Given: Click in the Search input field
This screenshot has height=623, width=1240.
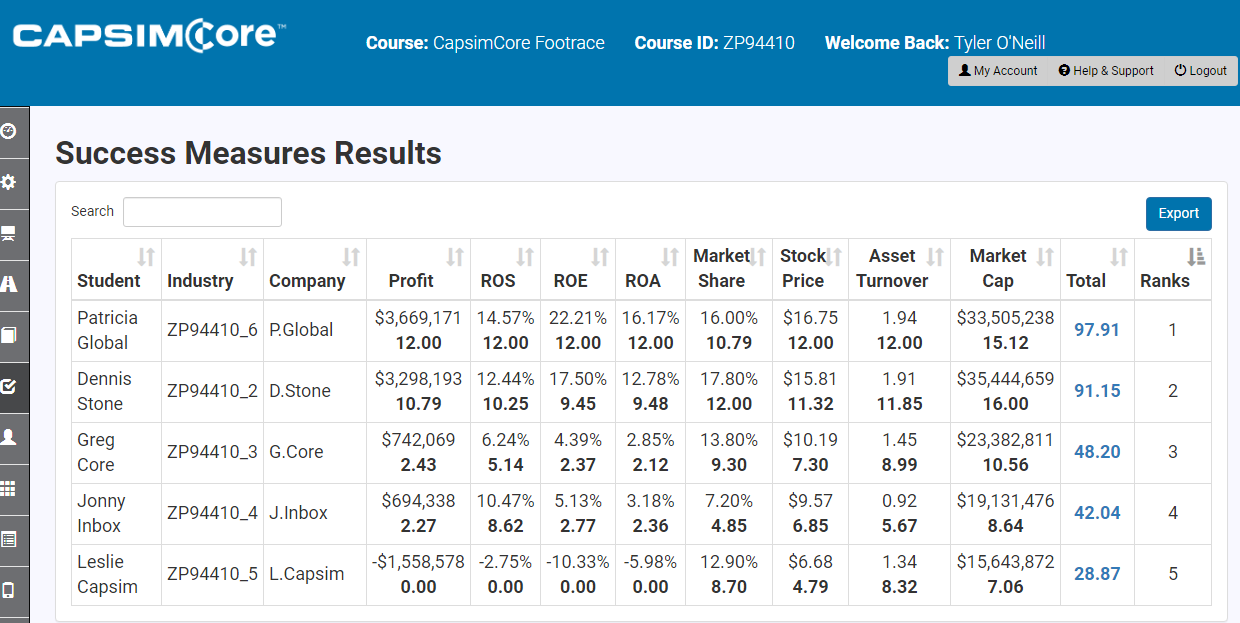Looking at the screenshot, I should (202, 212).
